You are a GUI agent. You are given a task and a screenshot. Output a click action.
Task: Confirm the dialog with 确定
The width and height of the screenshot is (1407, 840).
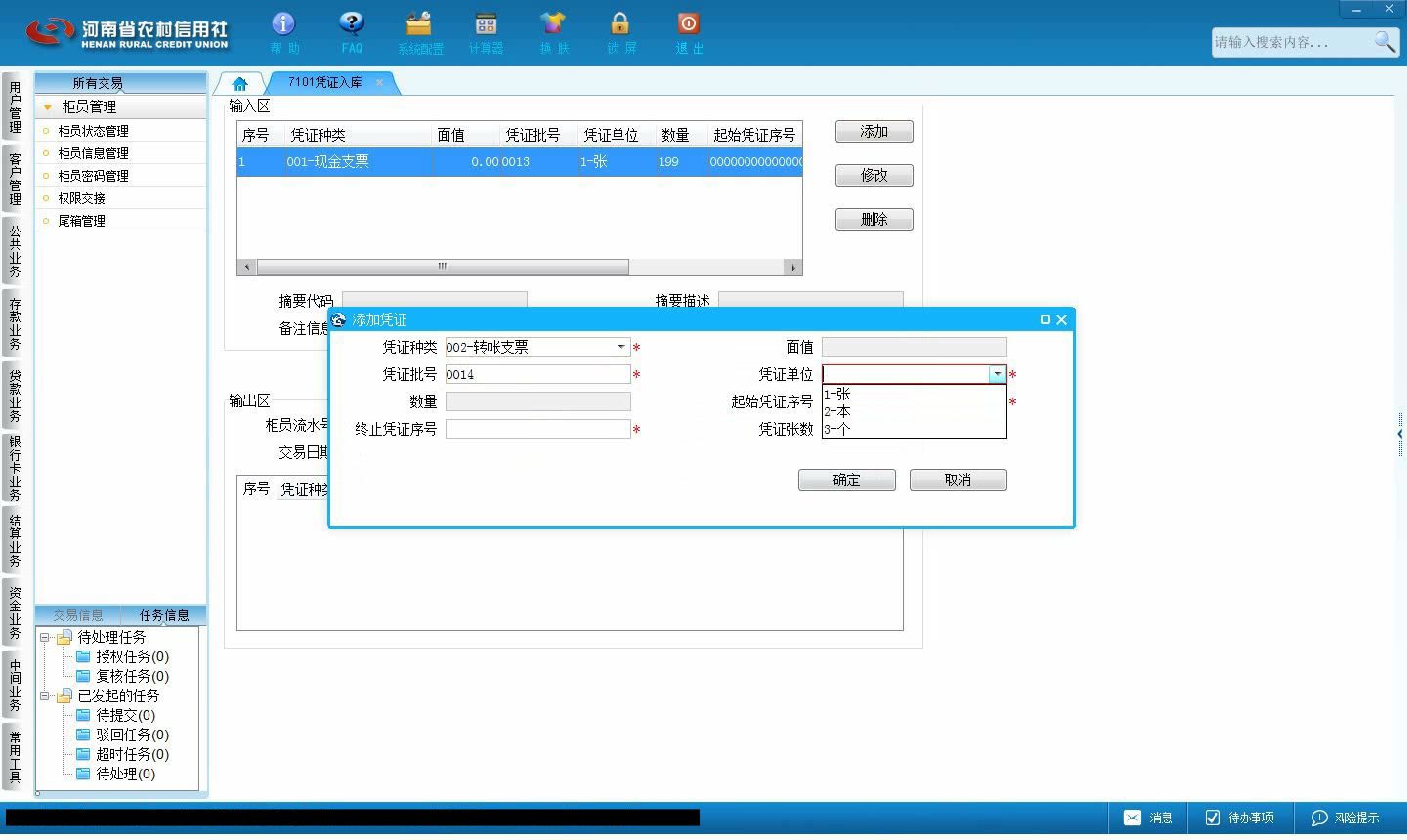pyautogui.click(x=847, y=481)
